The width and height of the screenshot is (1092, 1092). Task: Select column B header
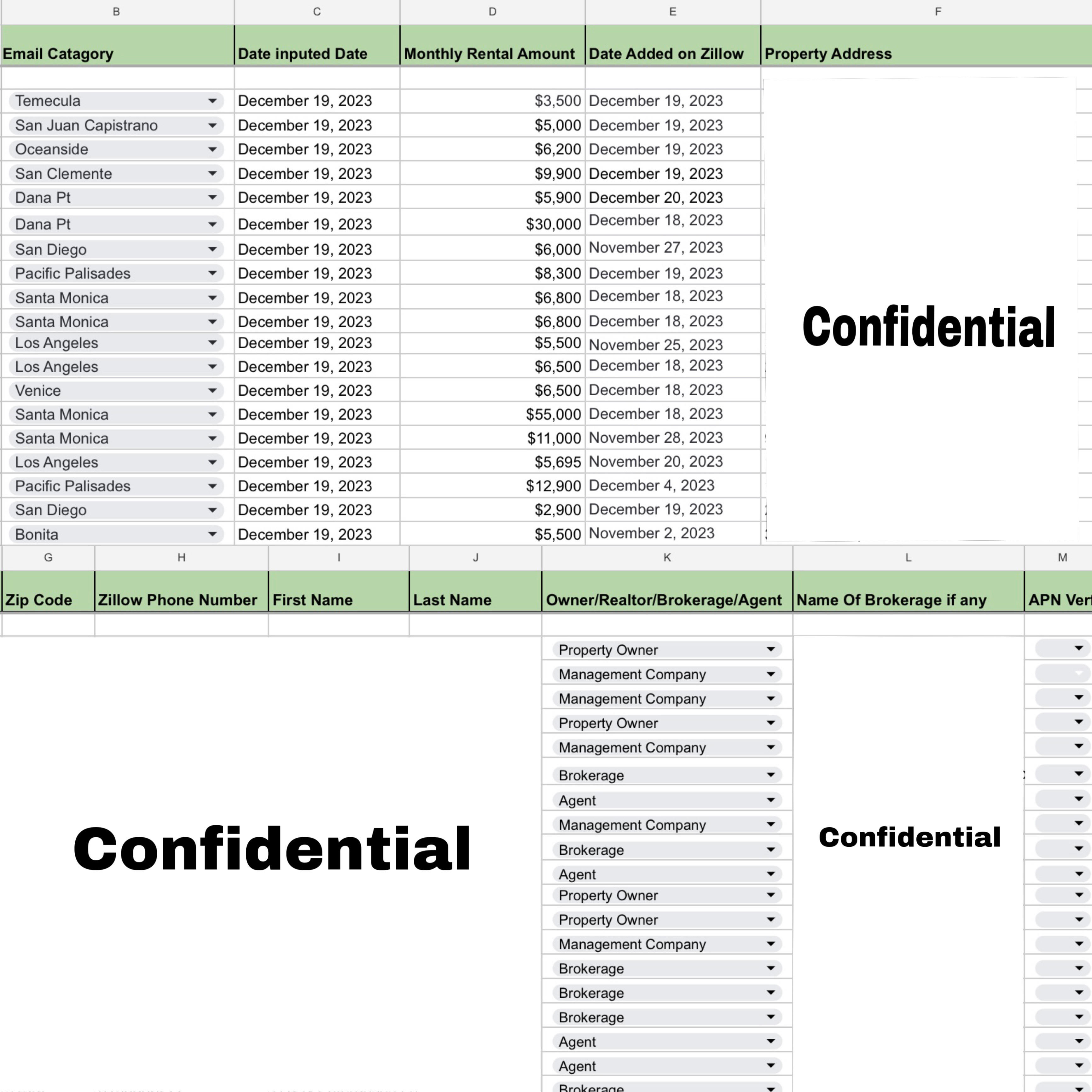pos(116,12)
